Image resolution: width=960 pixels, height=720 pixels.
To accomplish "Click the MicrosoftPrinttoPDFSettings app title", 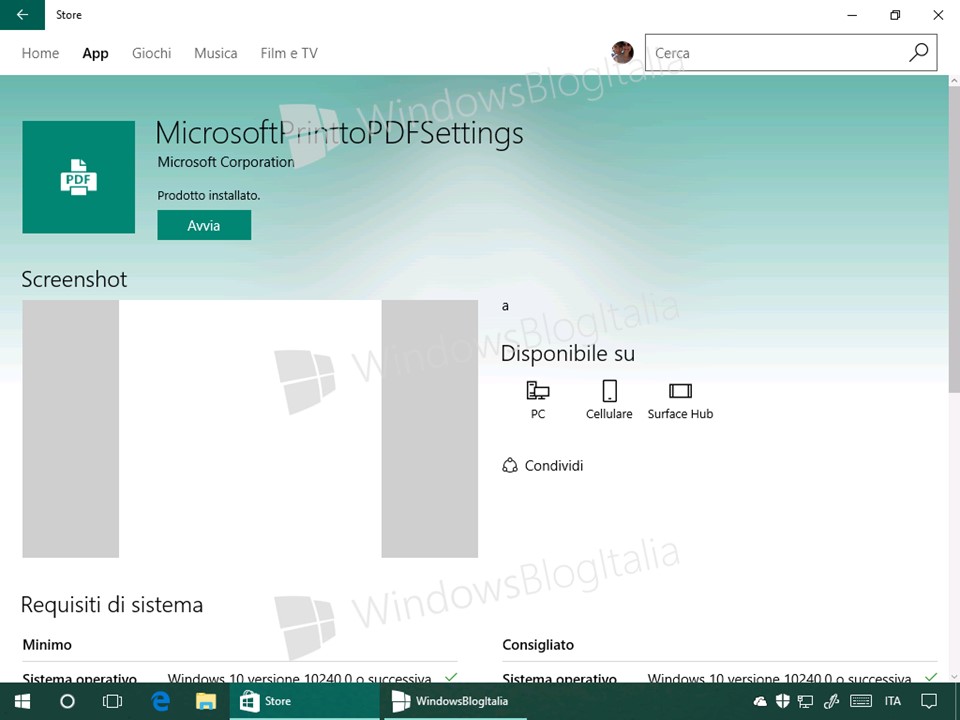I will pos(340,133).
